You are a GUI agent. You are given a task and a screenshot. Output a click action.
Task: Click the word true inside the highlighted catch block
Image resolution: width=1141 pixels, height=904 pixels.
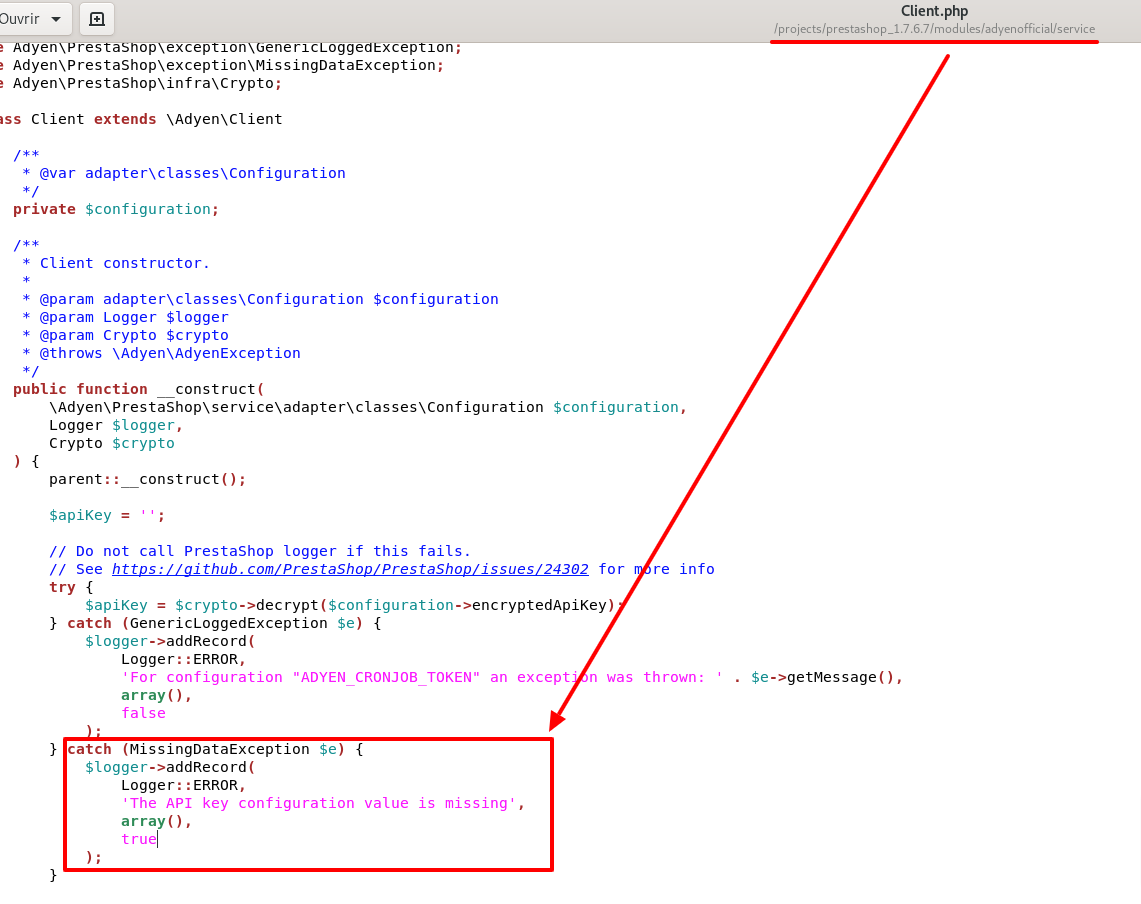138,839
